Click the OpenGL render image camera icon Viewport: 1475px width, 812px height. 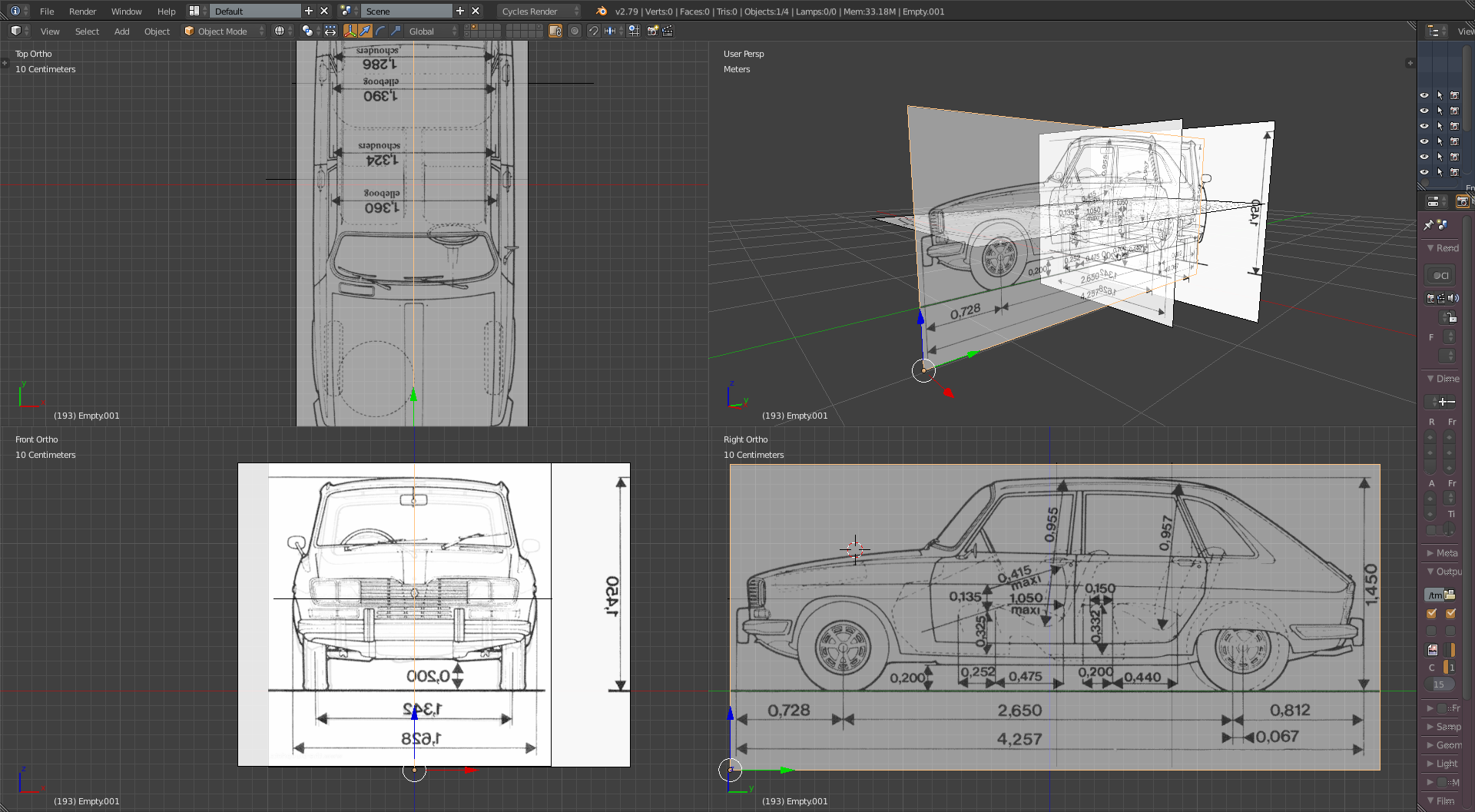652,31
